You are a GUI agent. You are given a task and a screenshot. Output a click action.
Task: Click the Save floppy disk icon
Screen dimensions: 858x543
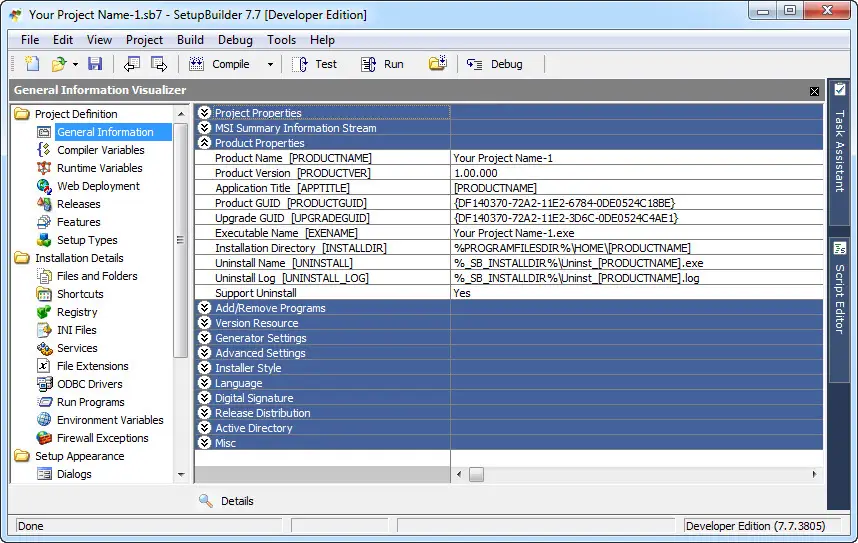click(x=95, y=64)
